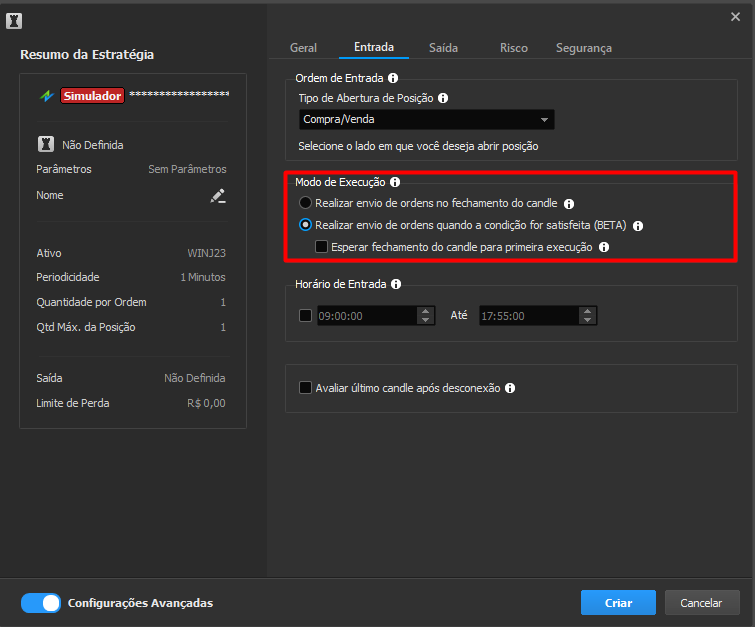Click the green lightning simulator icon
The width and height of the screenshot is (755, 627).
[x=47, y=95]
